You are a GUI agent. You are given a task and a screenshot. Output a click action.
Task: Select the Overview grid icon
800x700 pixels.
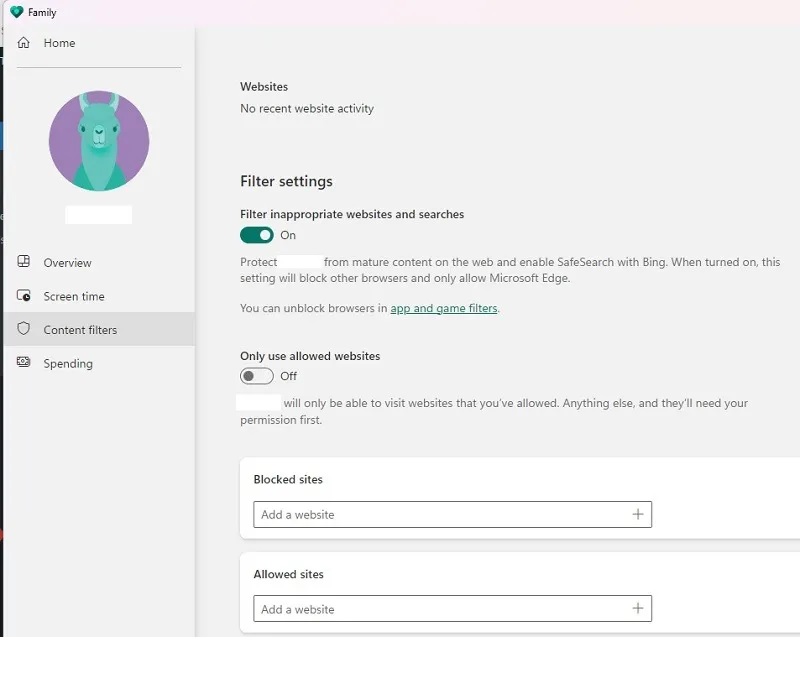(x=24, y=262)
